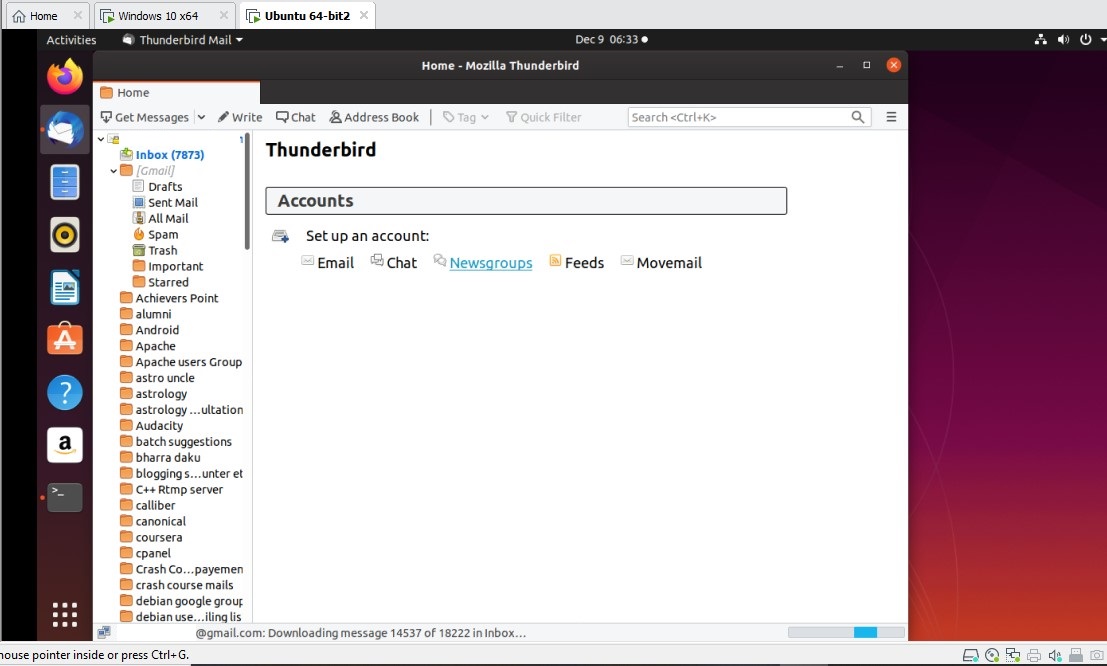Click the Thunderbird icon in the dock
This screenshot has height=666, width=1107.
tap(65, 130)
